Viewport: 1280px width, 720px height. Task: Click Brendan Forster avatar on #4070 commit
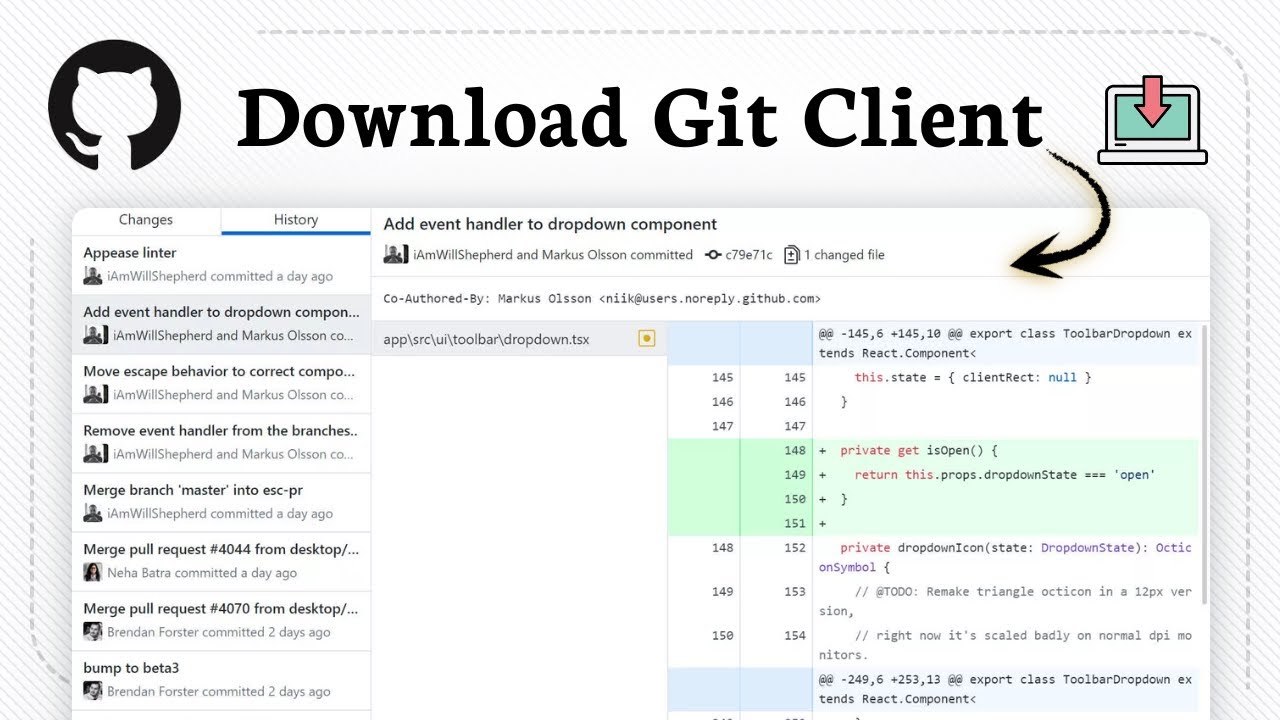click(93, 632)
